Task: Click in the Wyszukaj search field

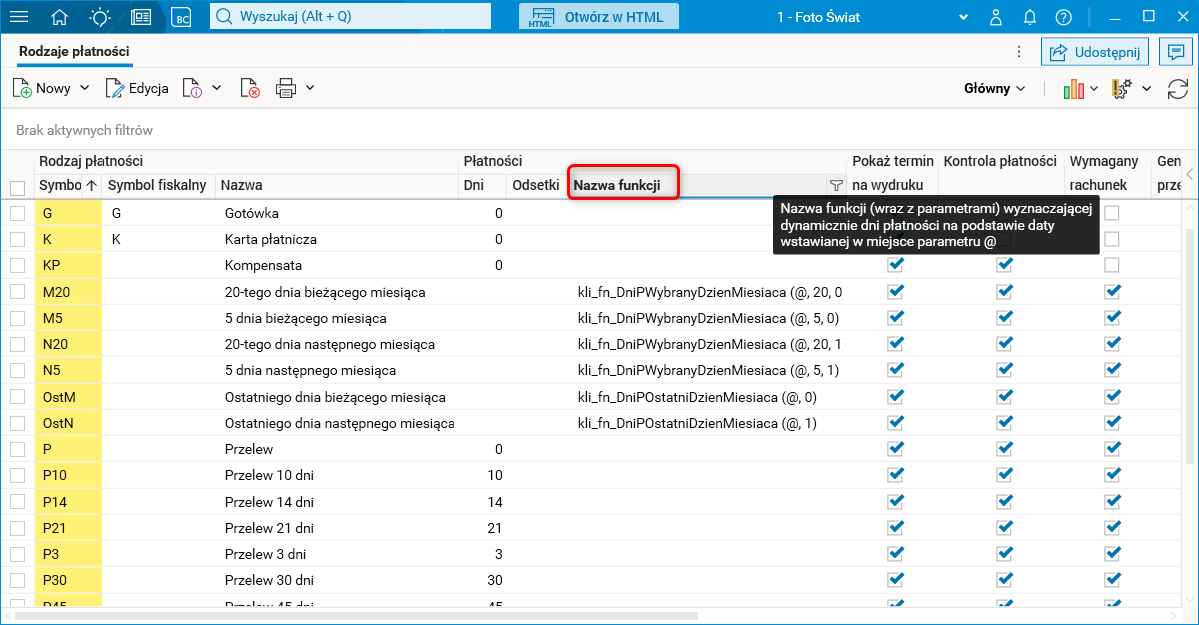Action: pos(350,16)
